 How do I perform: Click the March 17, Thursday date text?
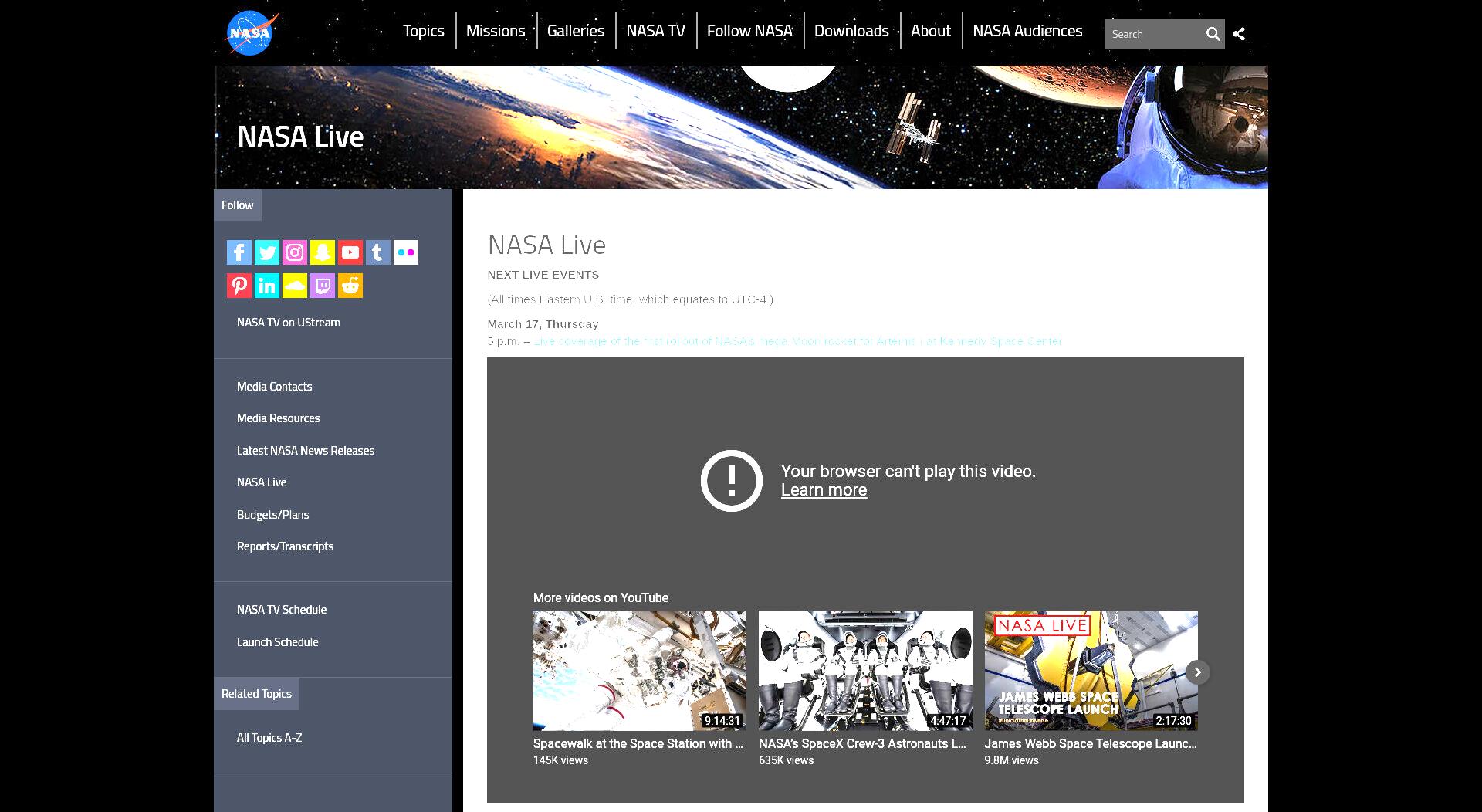543,324
